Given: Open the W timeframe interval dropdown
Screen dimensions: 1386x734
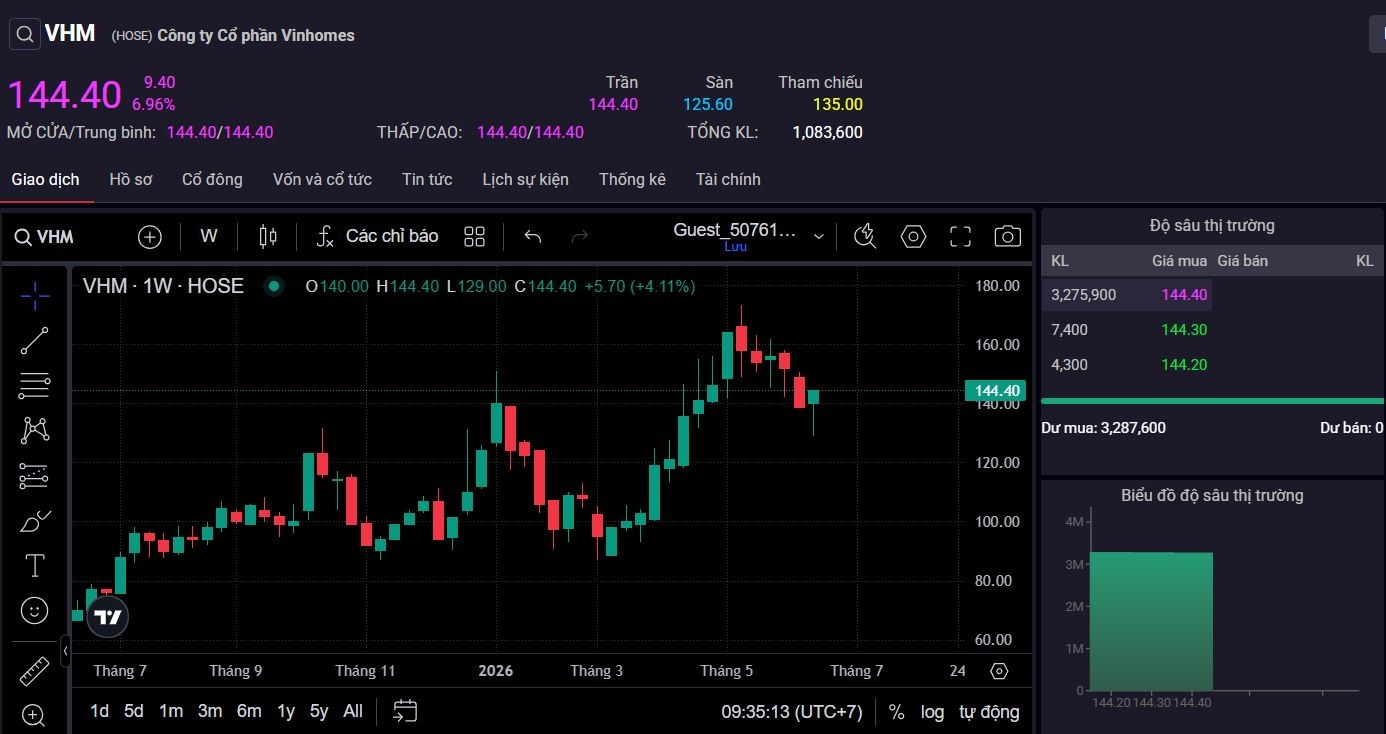Looking at the screenshot, I should pyautogui.click(x=209, y=236).
